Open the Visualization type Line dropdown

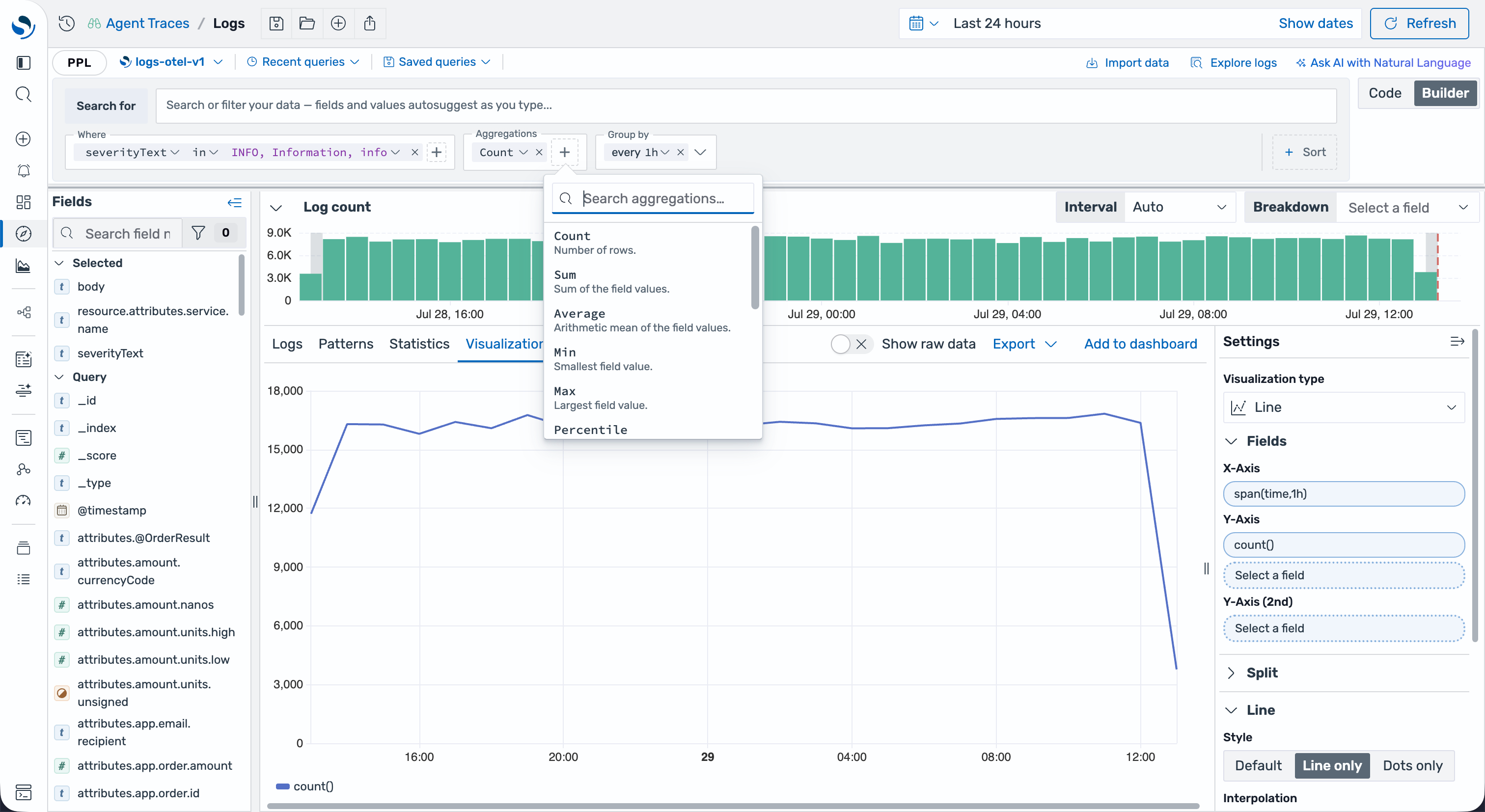click(x=1343, y=407)
